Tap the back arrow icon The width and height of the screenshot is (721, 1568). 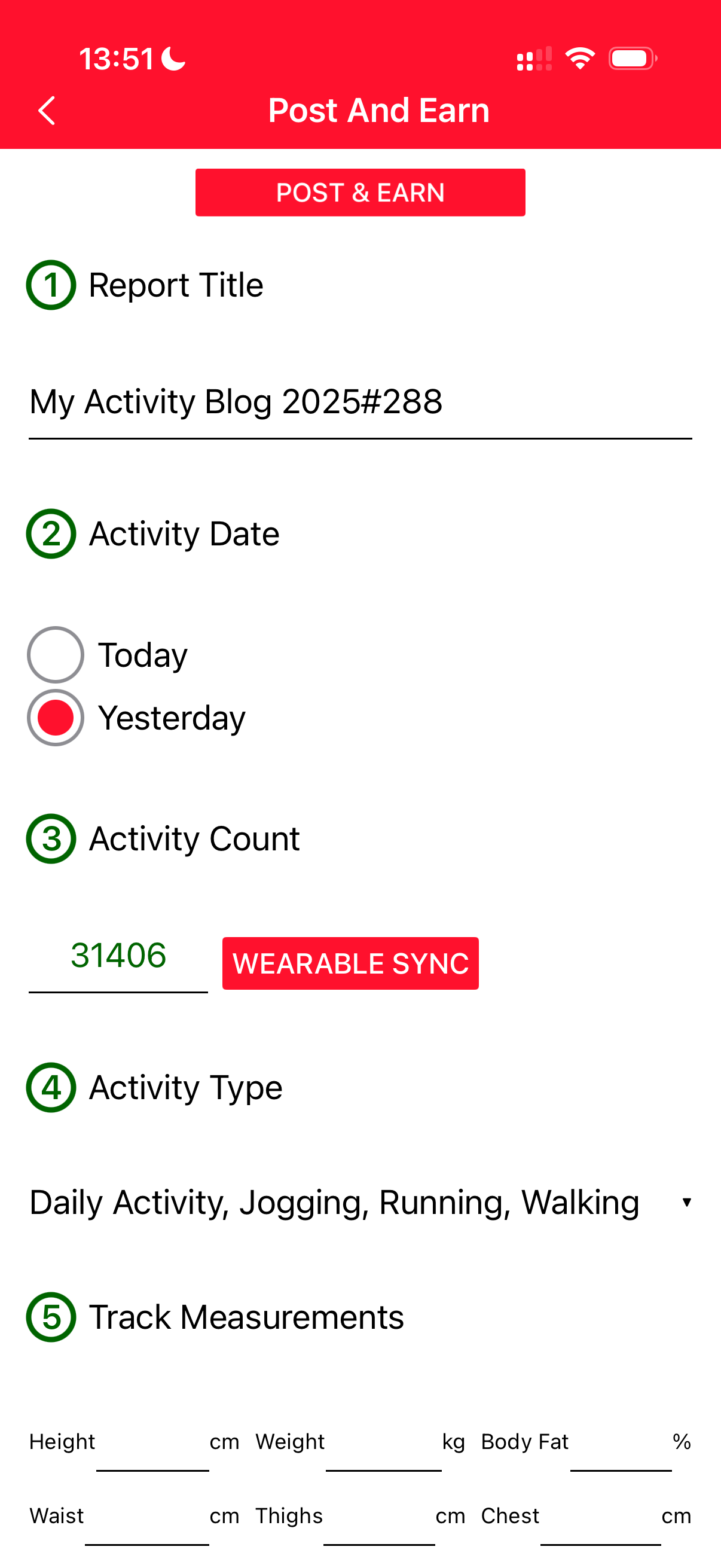(x=46, y=111)
